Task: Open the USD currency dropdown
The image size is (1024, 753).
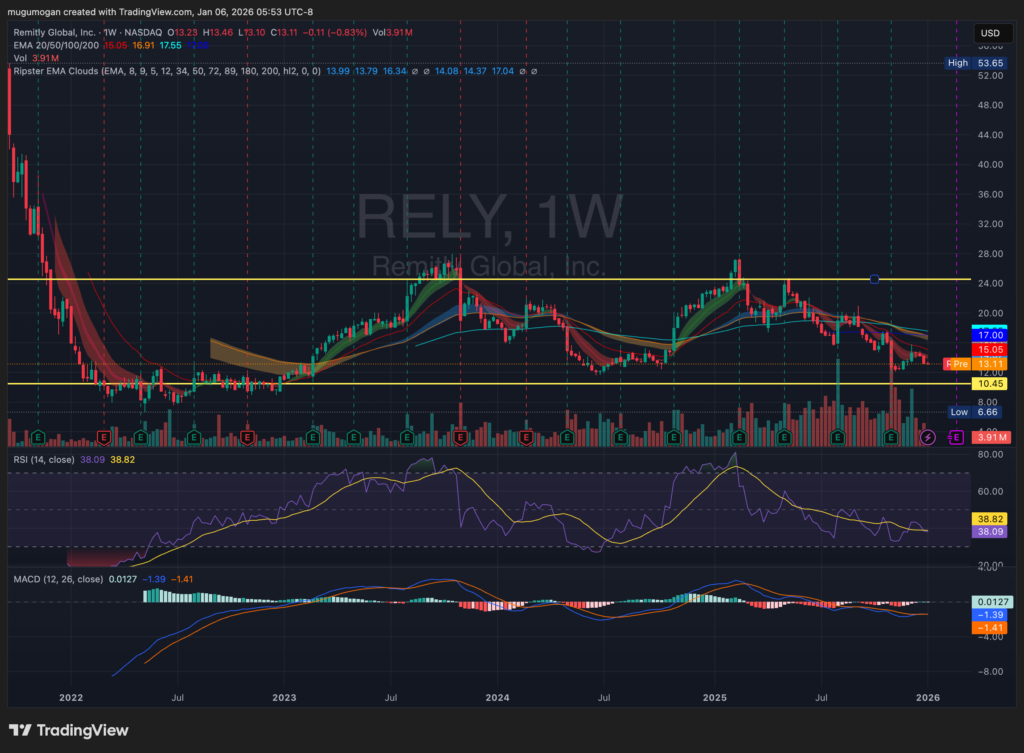Action: pos(991,33)
